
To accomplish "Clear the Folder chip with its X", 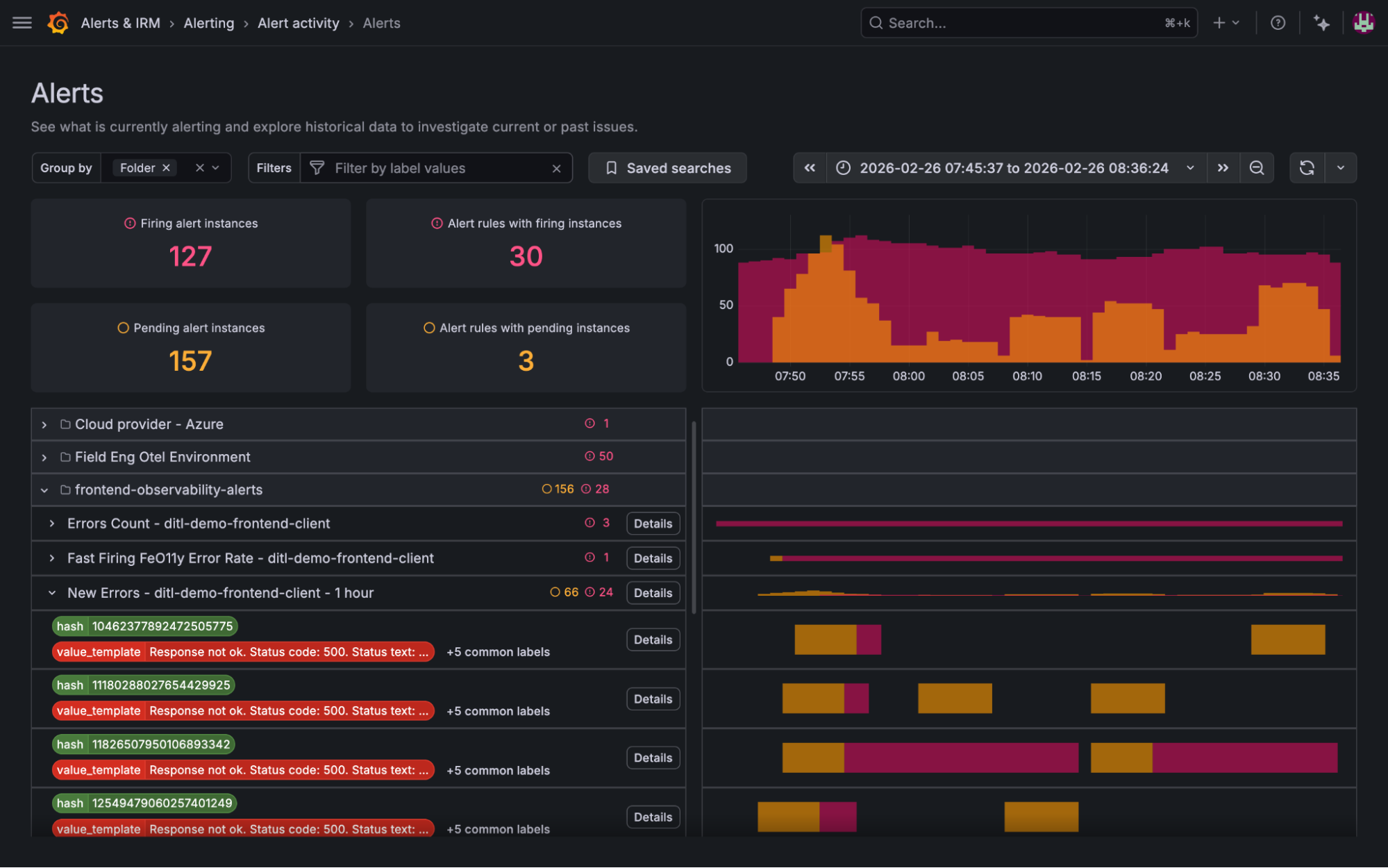I will [166, 167].
